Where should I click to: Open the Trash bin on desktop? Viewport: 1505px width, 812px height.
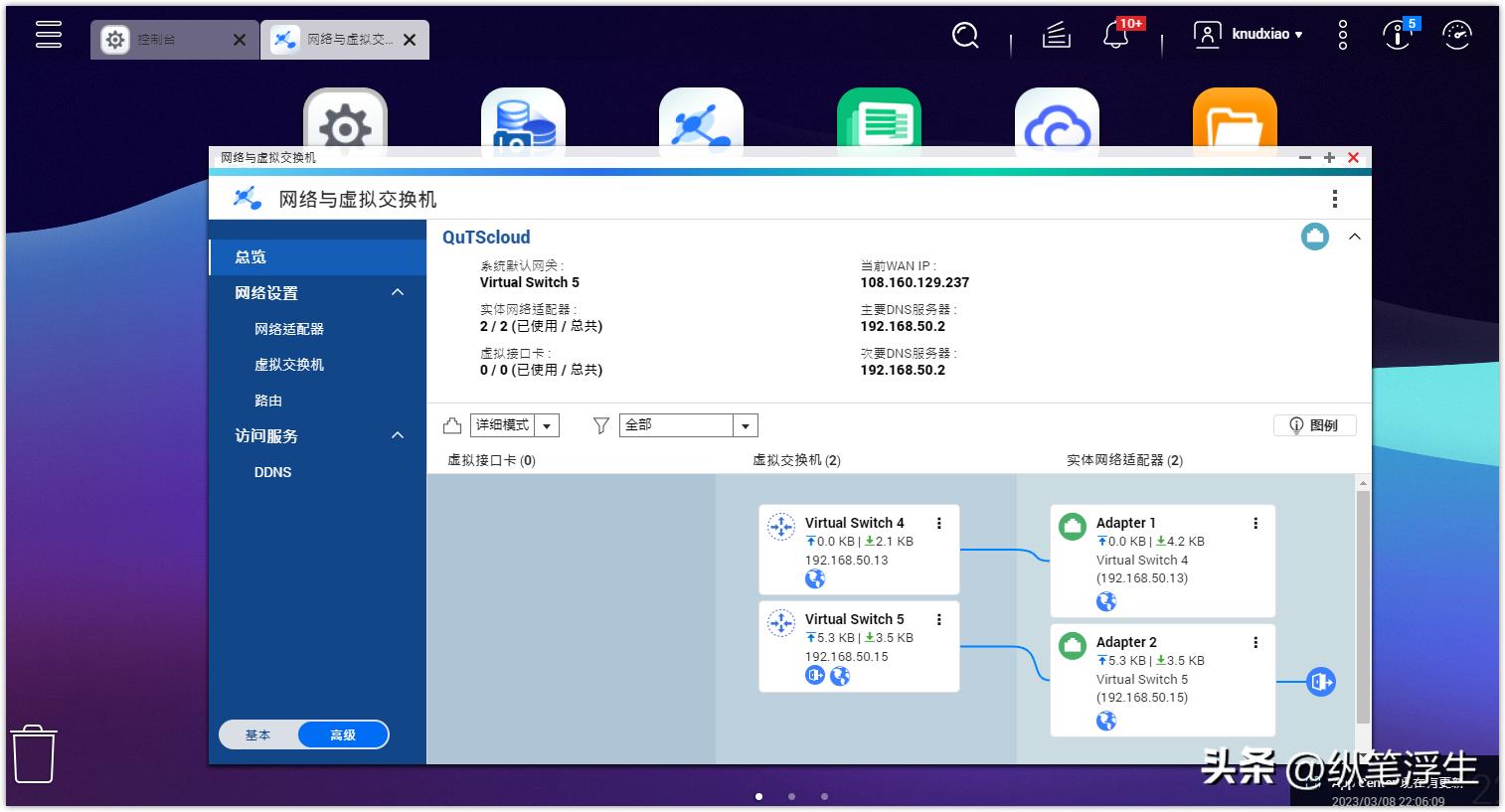coord(34,753)
